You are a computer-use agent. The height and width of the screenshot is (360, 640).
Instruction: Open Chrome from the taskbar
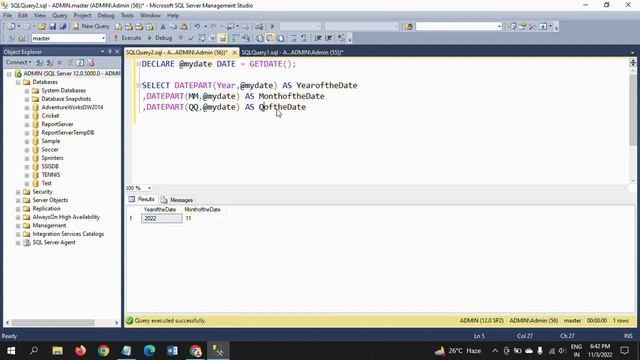103,351
